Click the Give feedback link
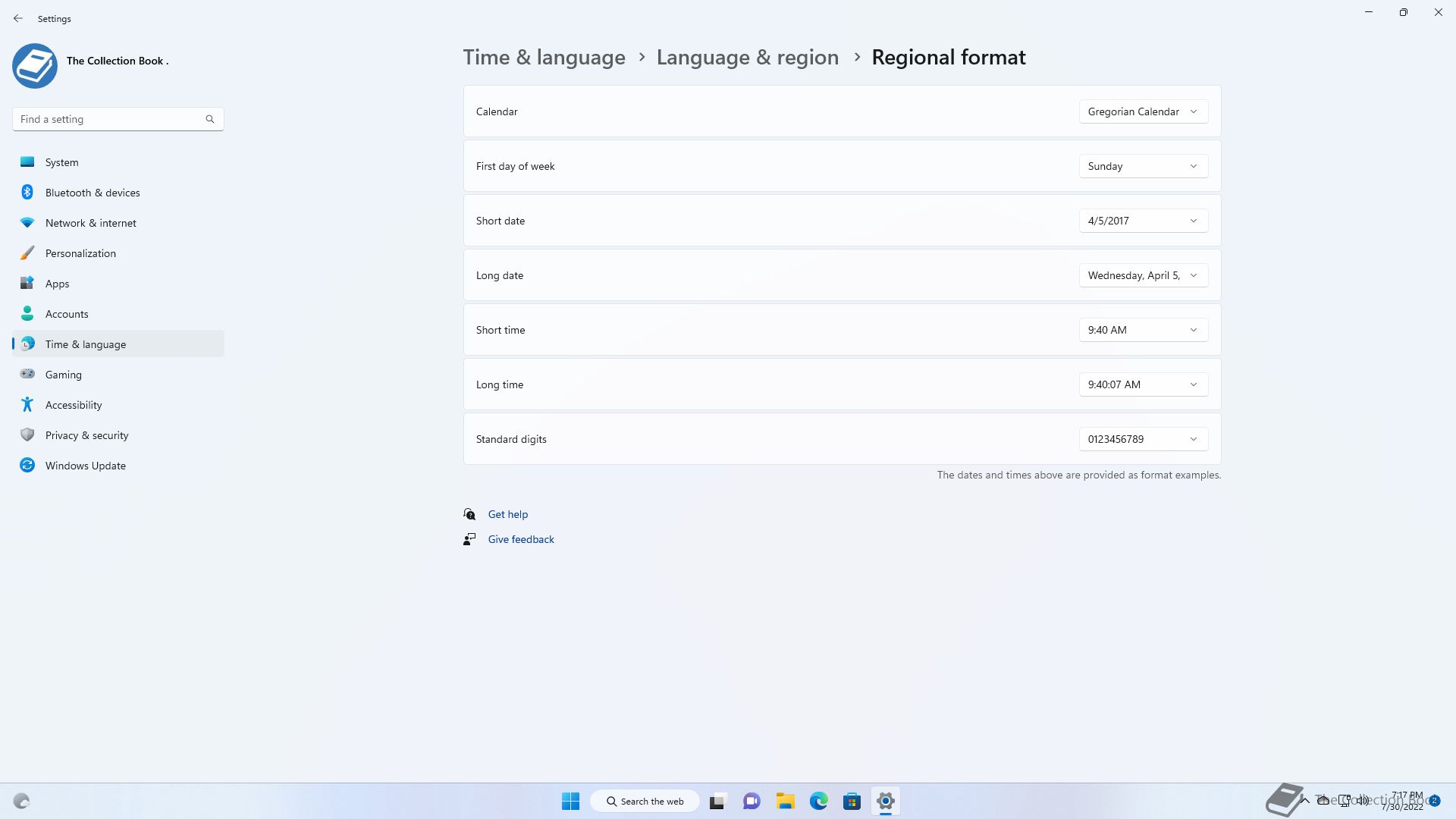The image size is (1456, 819). [x=521, y=539]
